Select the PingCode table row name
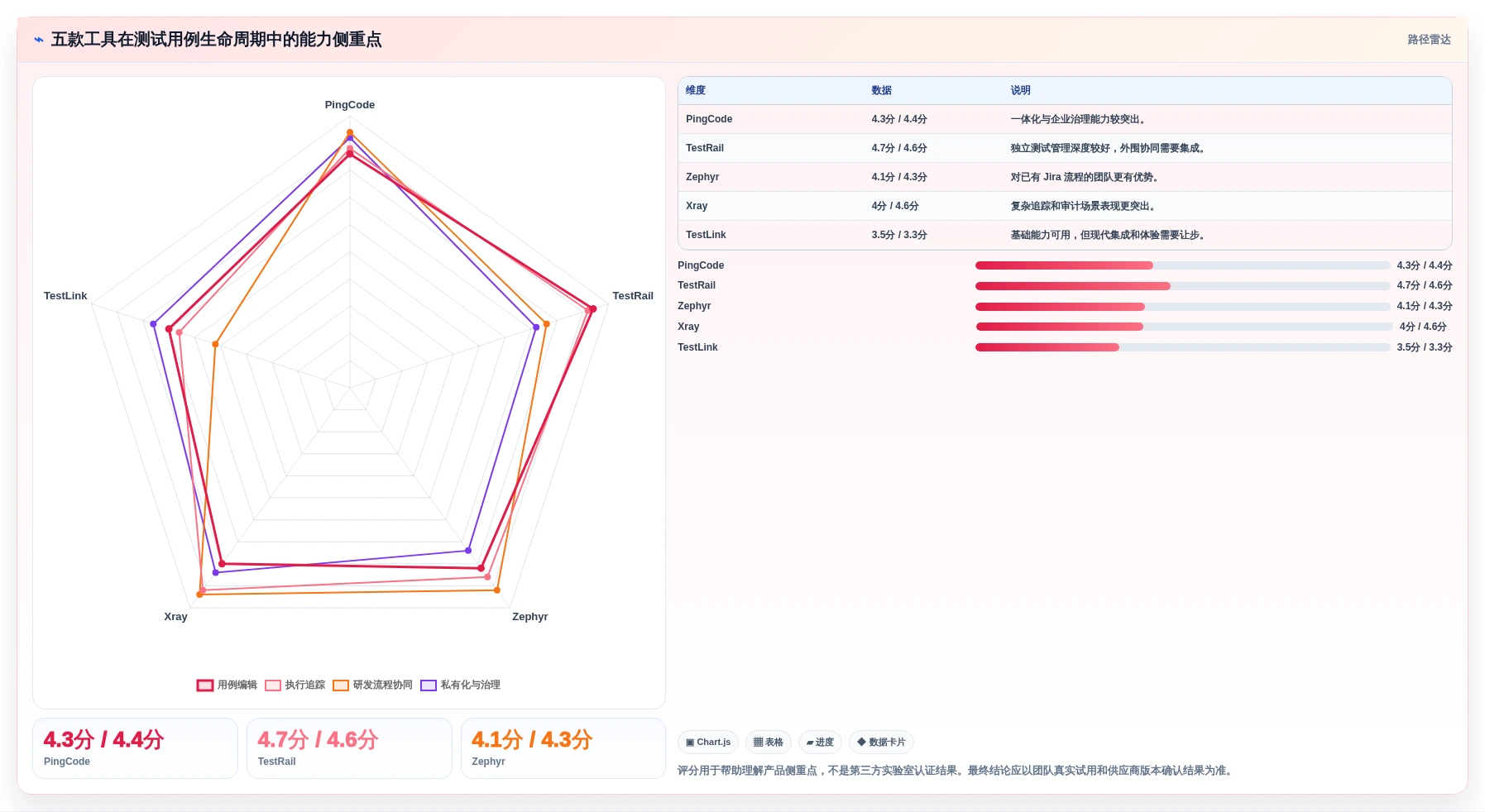 (709, 119)
